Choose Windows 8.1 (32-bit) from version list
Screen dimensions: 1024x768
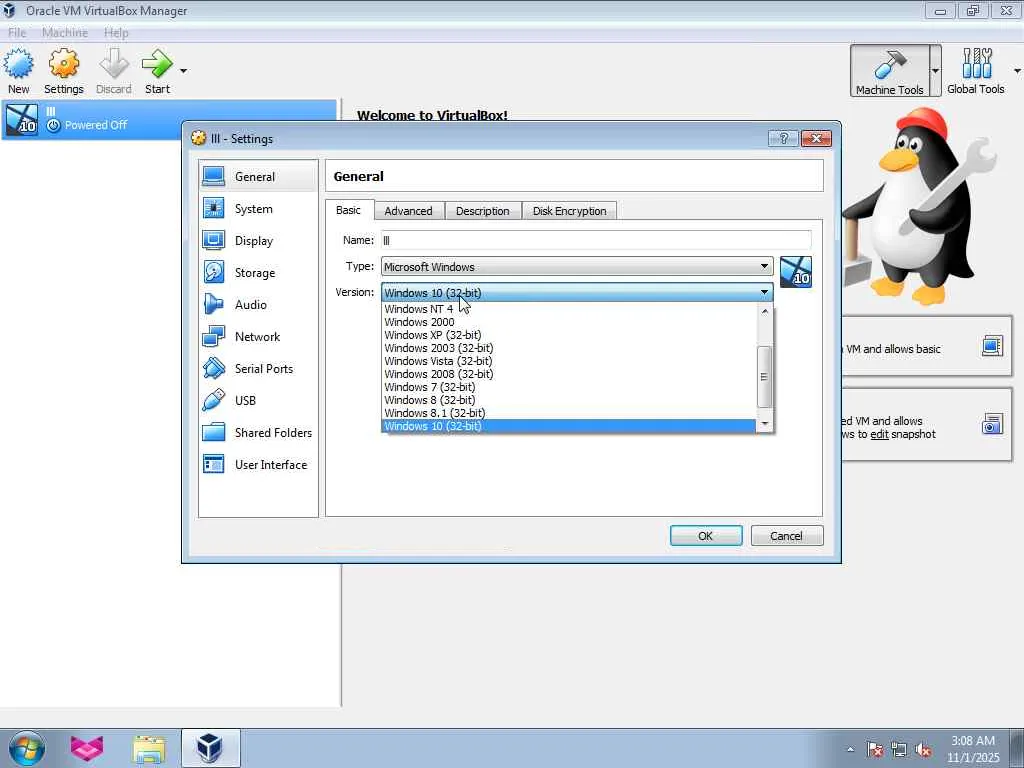(568, 413)
